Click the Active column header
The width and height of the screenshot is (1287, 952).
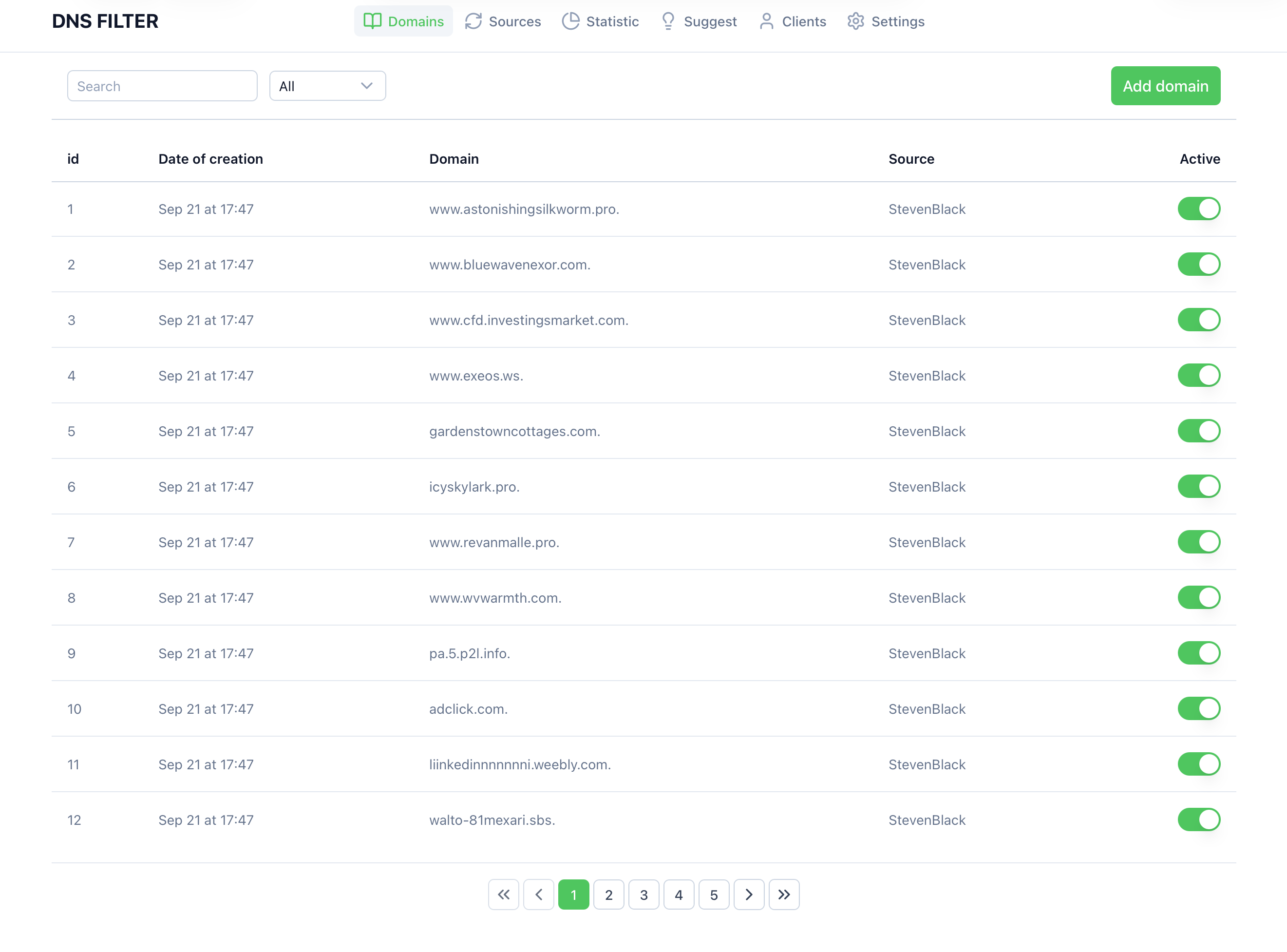click(x=1200, y=159)
